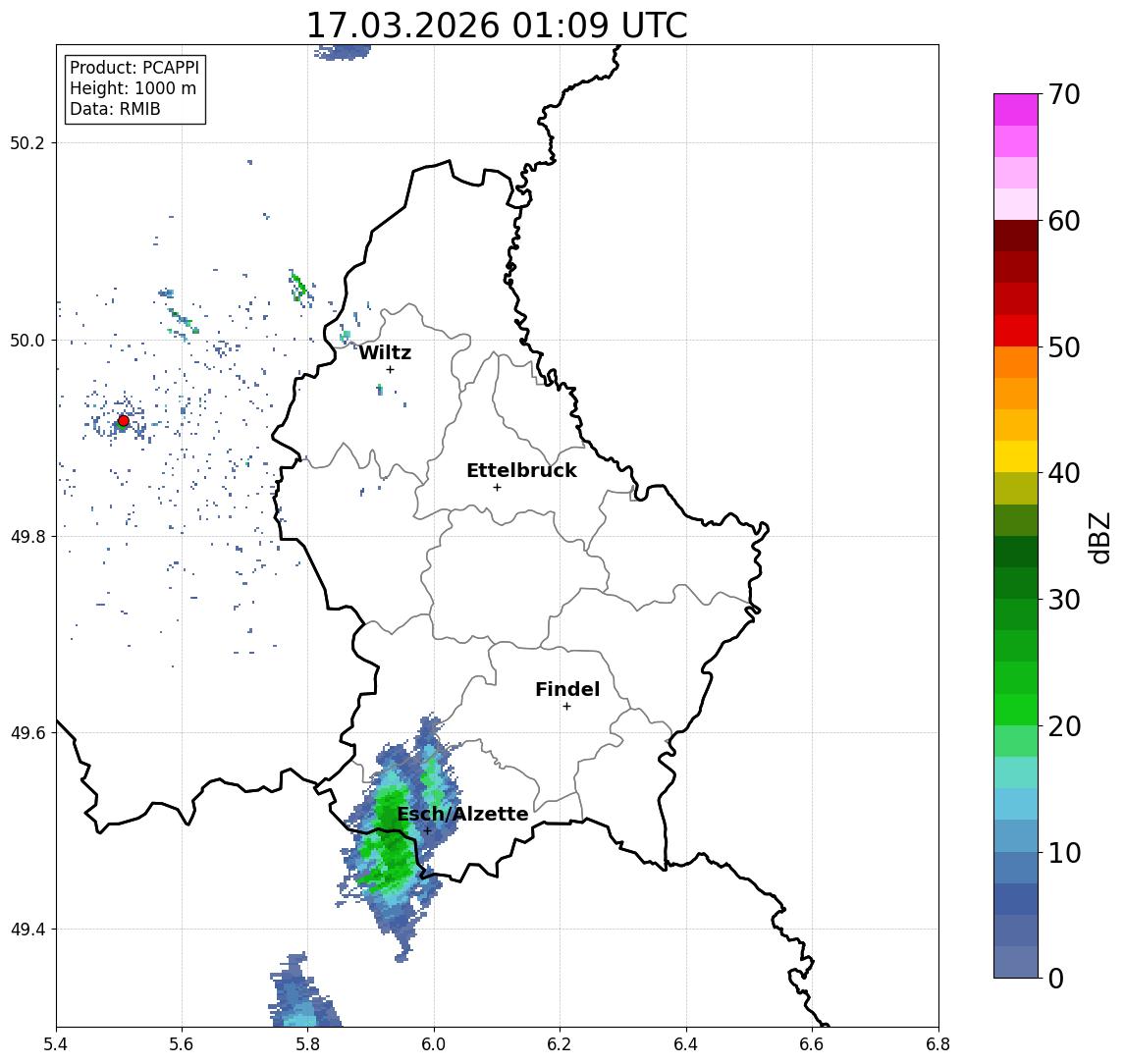Image resolution: width=1124 pixels, height=1064 pixels.
Task: Click the Wiltz label text
Action: point(385,352)
